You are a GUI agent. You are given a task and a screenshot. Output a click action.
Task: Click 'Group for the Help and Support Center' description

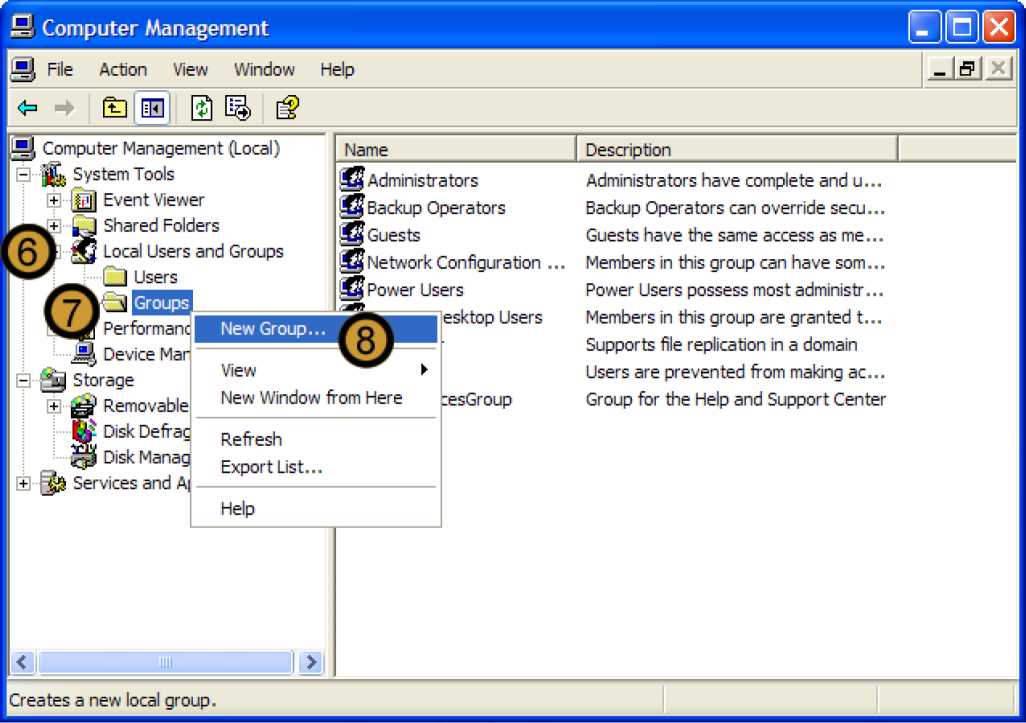point(735,399)
